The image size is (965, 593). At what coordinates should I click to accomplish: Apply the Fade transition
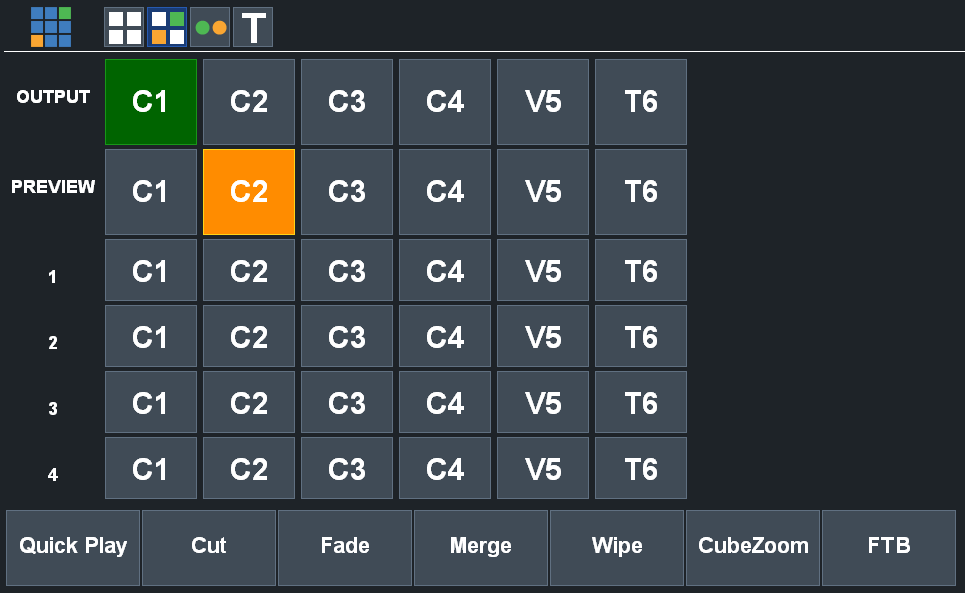pos(345,547)
